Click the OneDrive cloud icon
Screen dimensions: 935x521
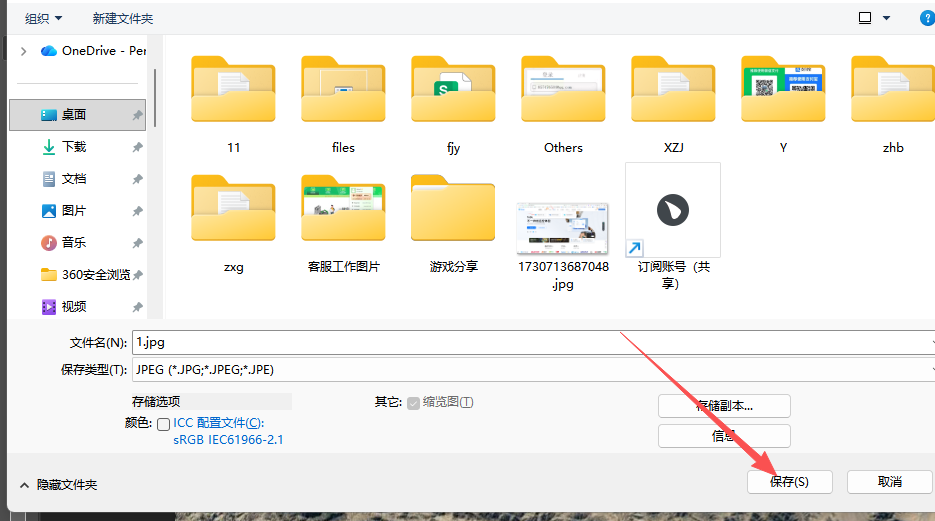49,51
